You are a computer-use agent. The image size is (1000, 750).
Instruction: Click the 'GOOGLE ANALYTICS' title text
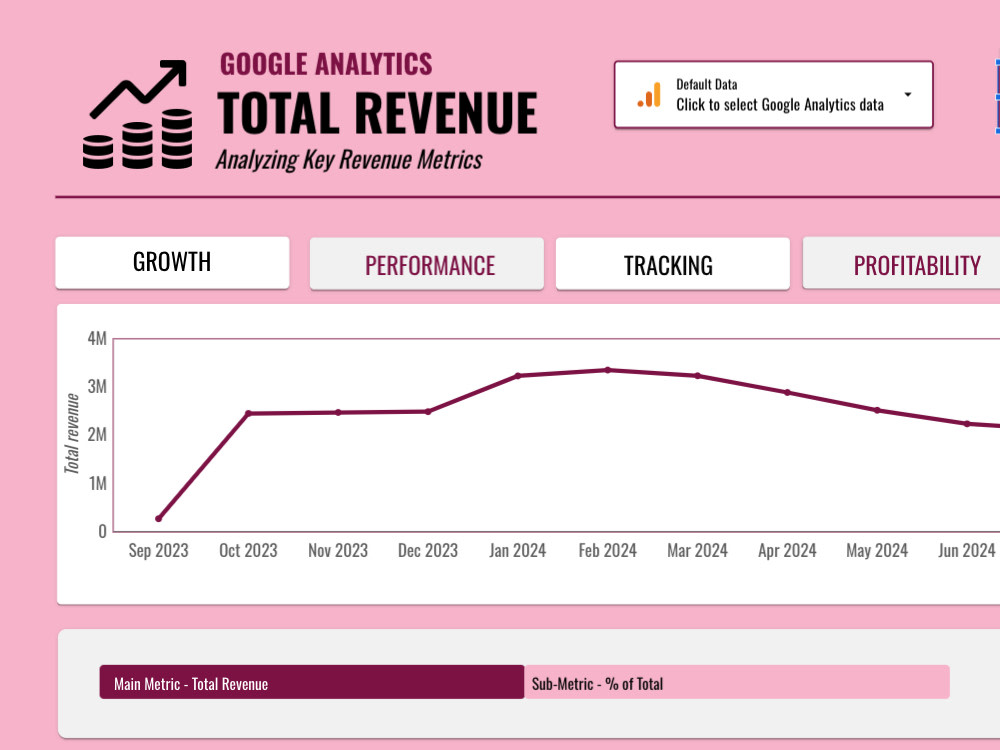pyautogui.click(x=325, y=64)
